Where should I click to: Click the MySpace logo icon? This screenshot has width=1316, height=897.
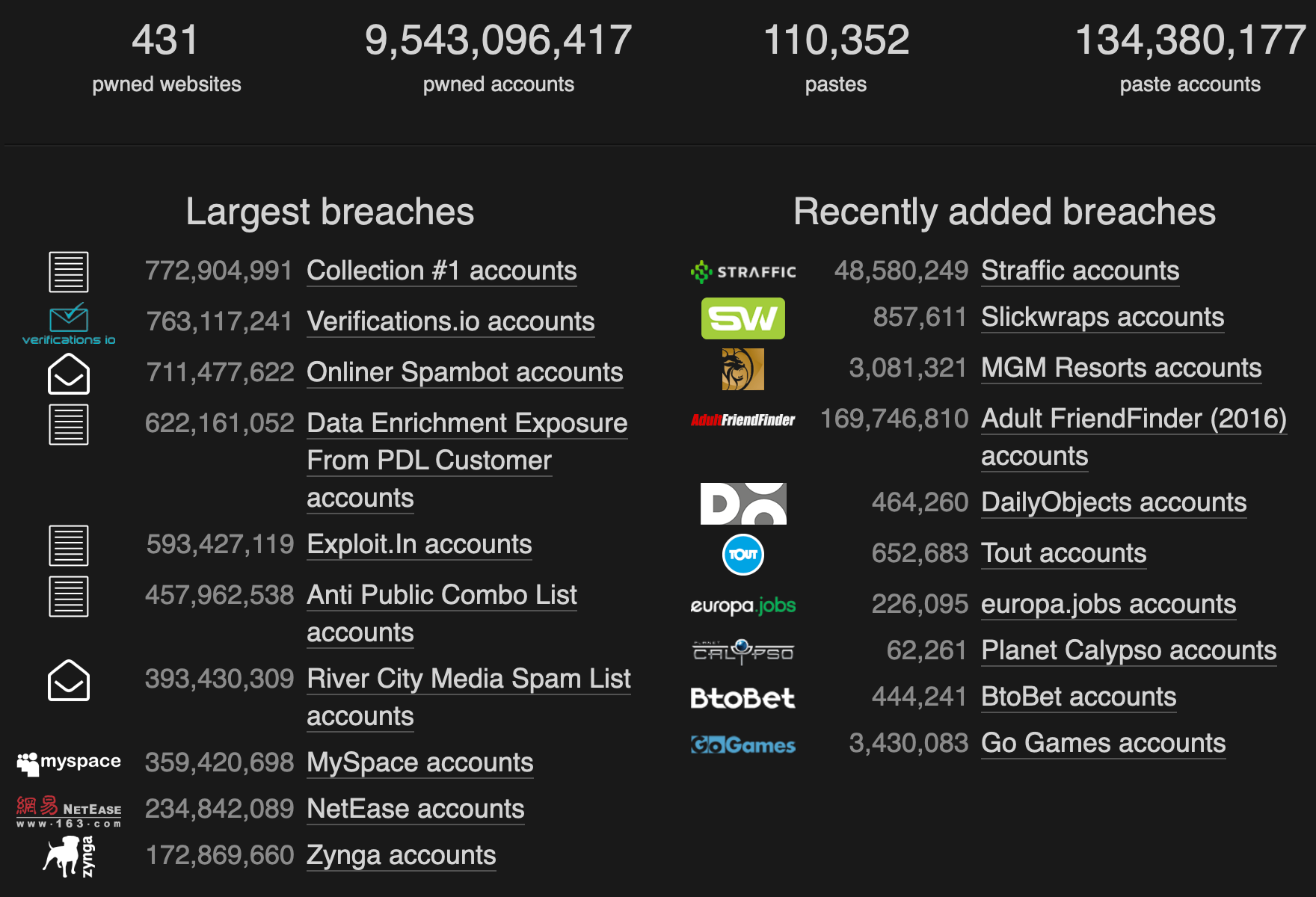tap(69, 762)
